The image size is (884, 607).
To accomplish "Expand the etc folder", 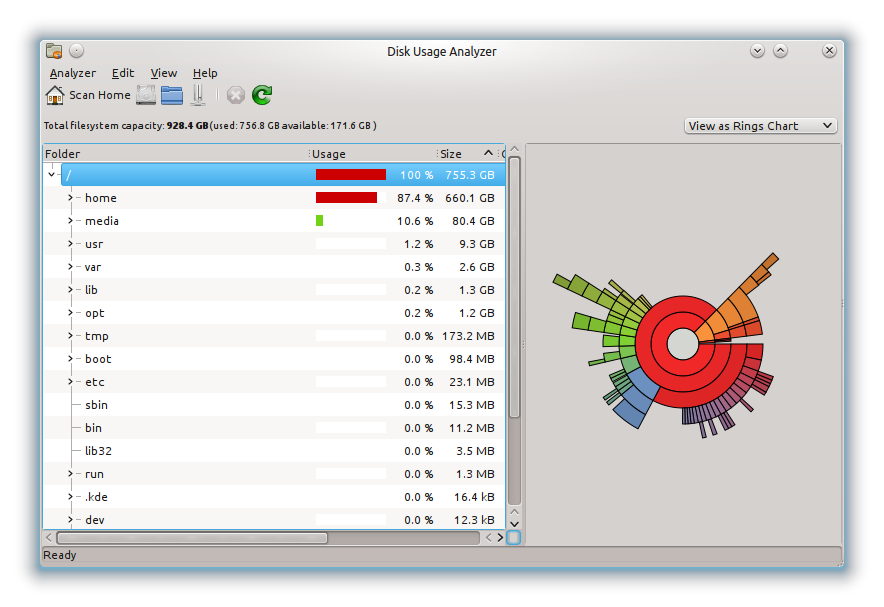I will [x=70, y=382].
